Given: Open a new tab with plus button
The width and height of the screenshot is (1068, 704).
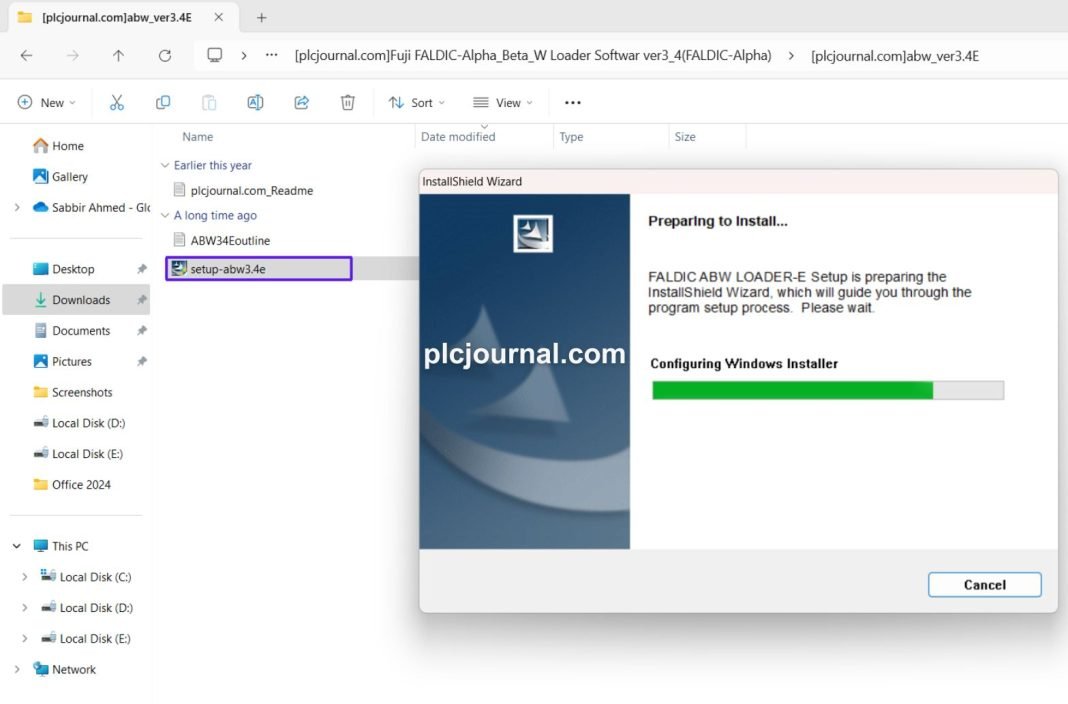Looking at the screenshot, I should point(262,17).
